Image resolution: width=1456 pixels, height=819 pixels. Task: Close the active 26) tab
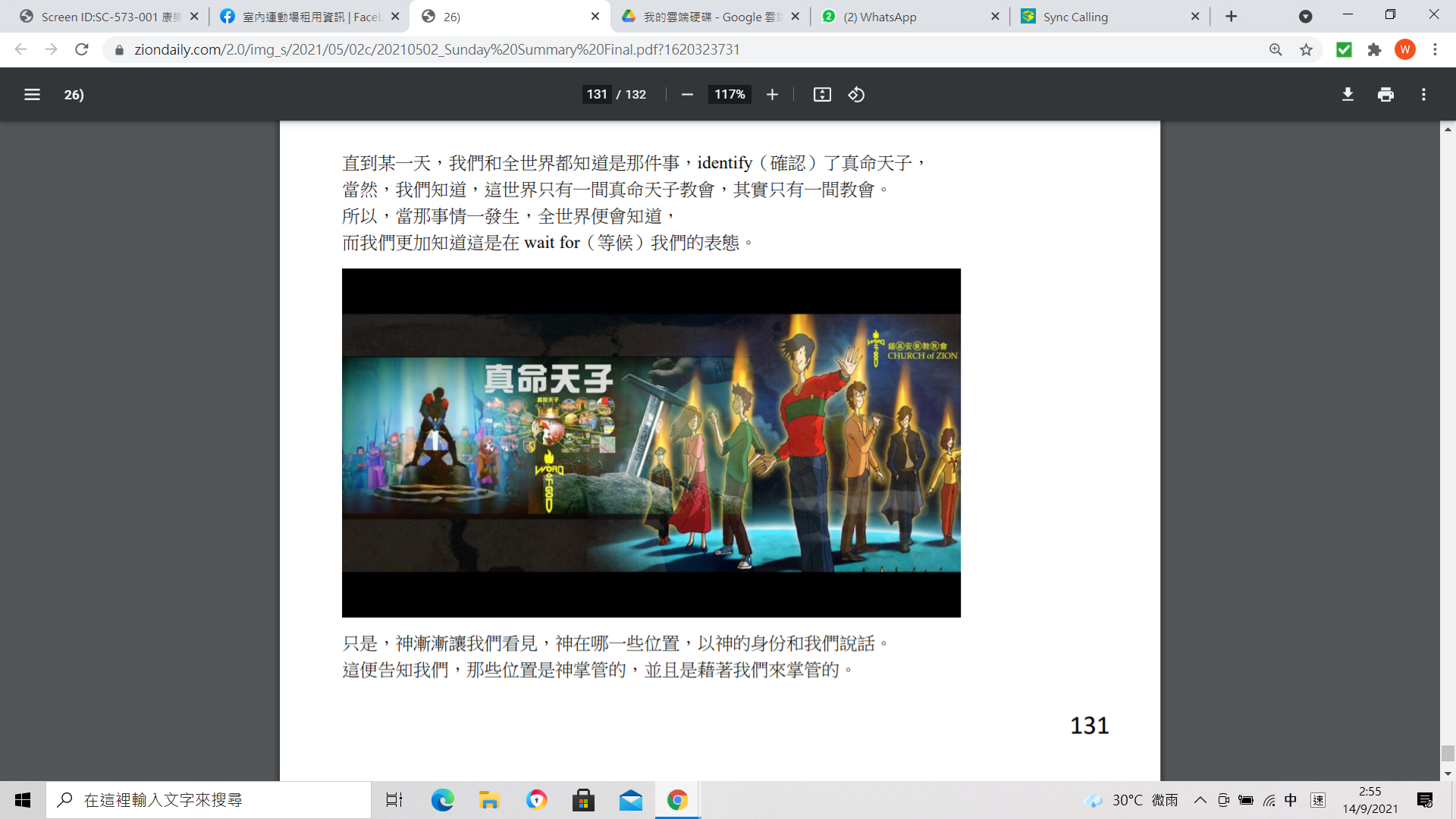(595, 17)
